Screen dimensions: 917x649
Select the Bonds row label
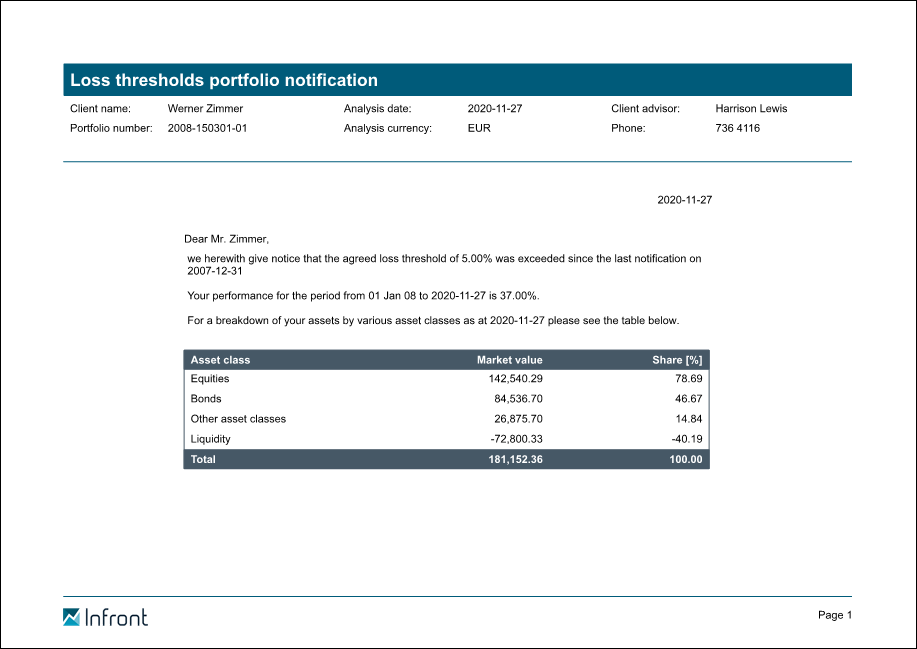206,399
